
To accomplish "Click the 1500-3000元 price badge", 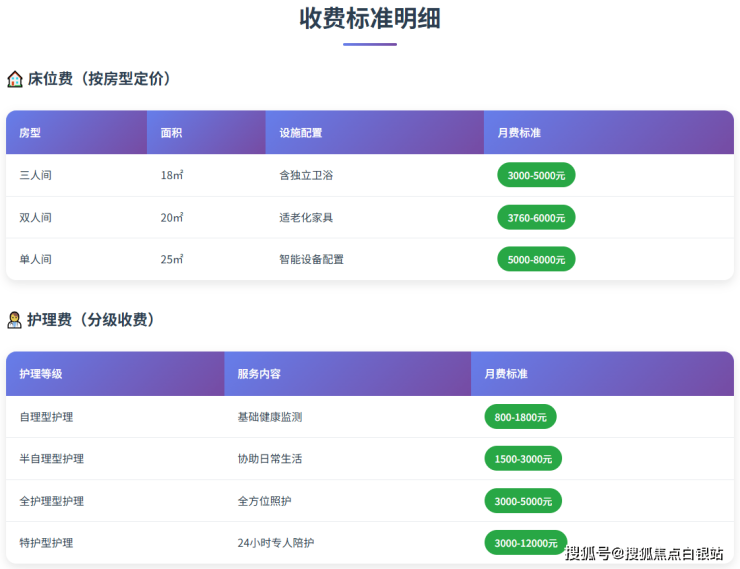I will pos(523,459).
